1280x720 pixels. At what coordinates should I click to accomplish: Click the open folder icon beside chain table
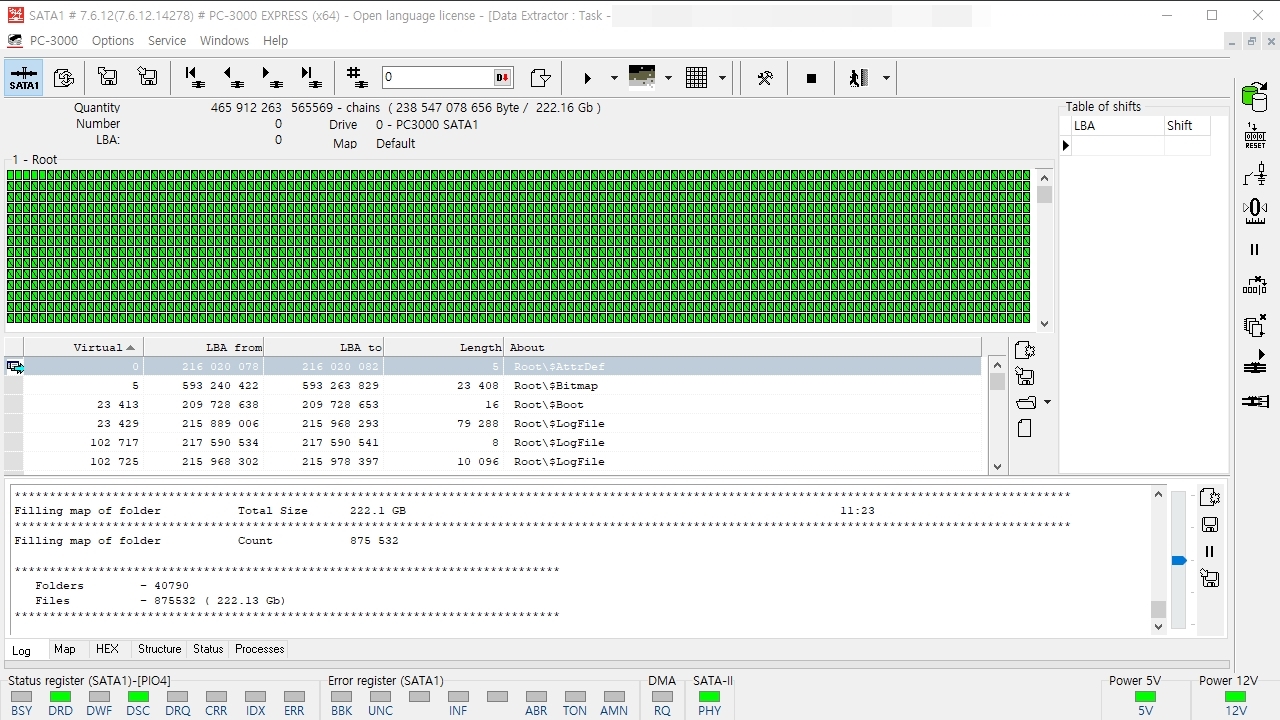[1025, 402]
